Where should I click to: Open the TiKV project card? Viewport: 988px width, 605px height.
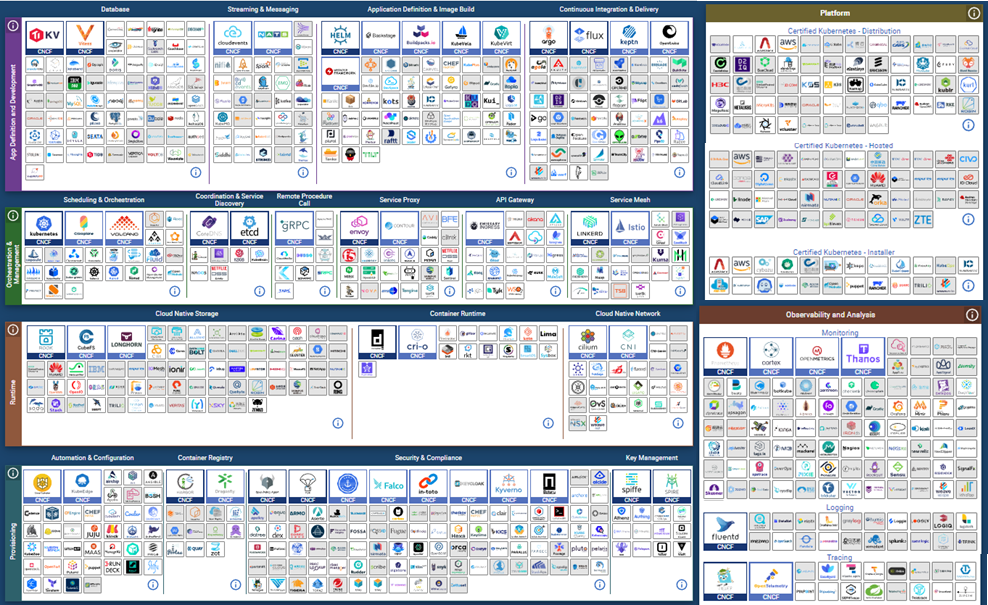coord(45,38)
